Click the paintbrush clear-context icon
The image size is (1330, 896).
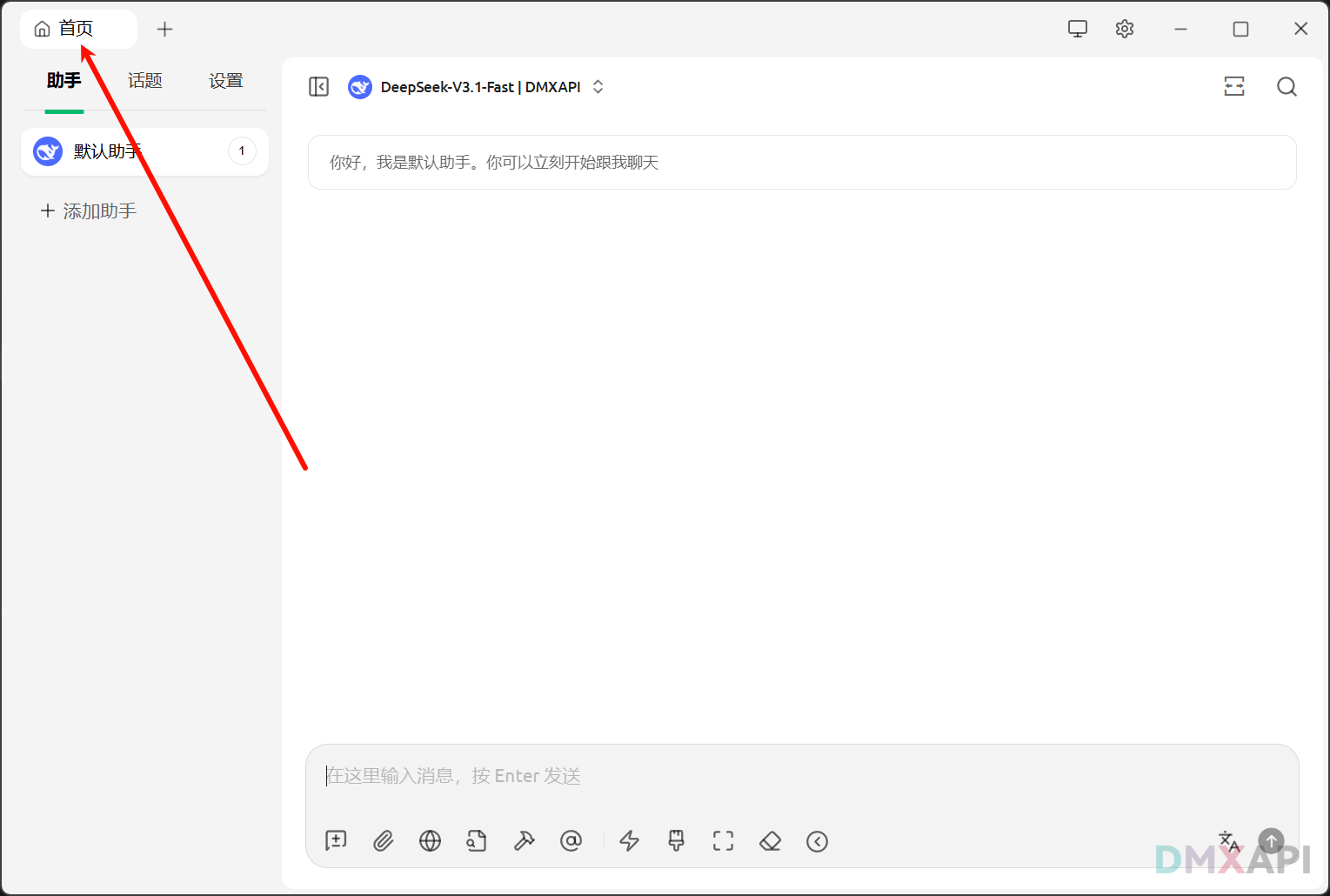tap(676, 840)
